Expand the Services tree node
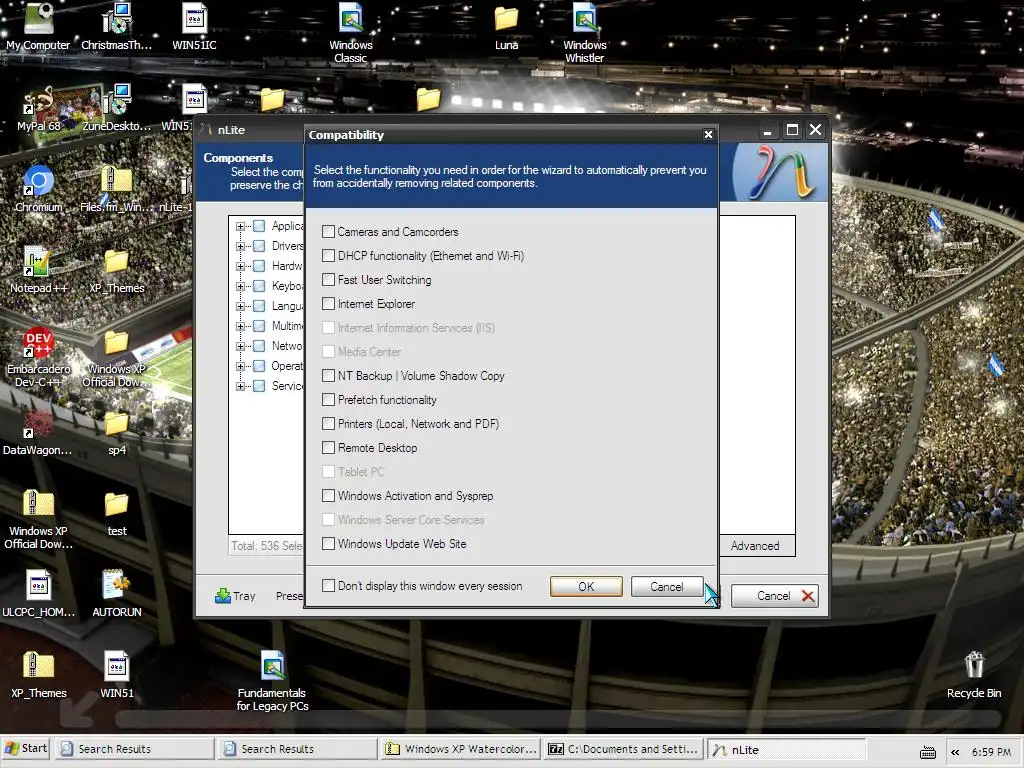Viewport: 1024px width, 768px height. click(x=240, y=386)
